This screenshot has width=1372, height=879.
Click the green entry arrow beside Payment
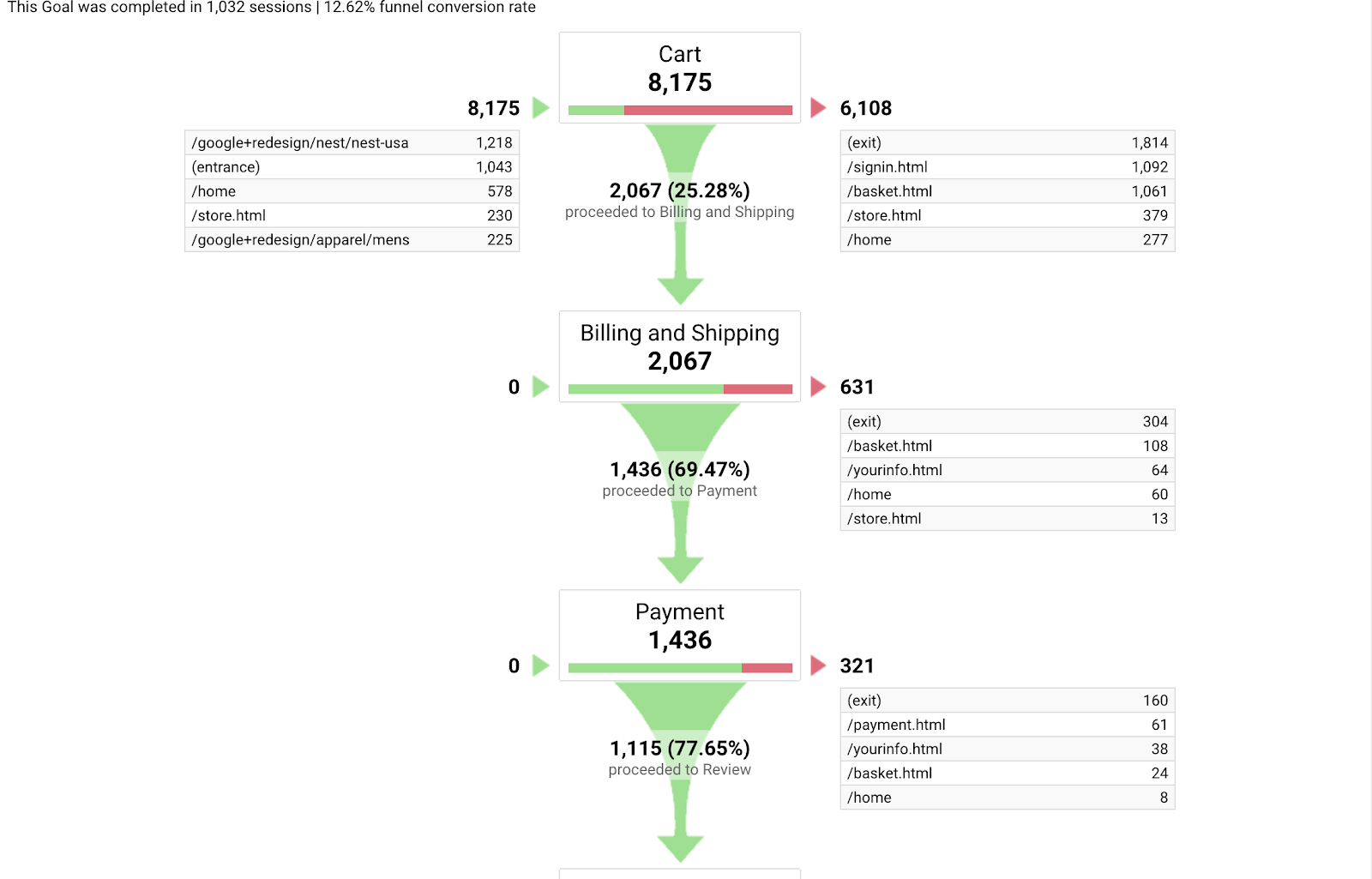coord(540,665)
